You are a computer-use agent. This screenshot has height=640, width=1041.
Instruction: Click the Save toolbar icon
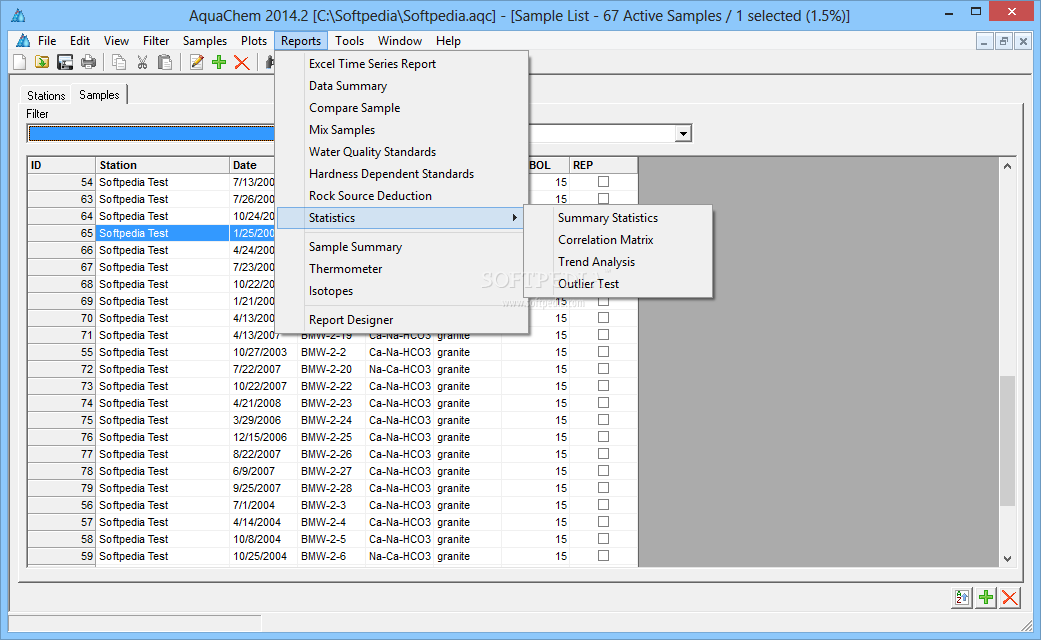pos(65,62)
